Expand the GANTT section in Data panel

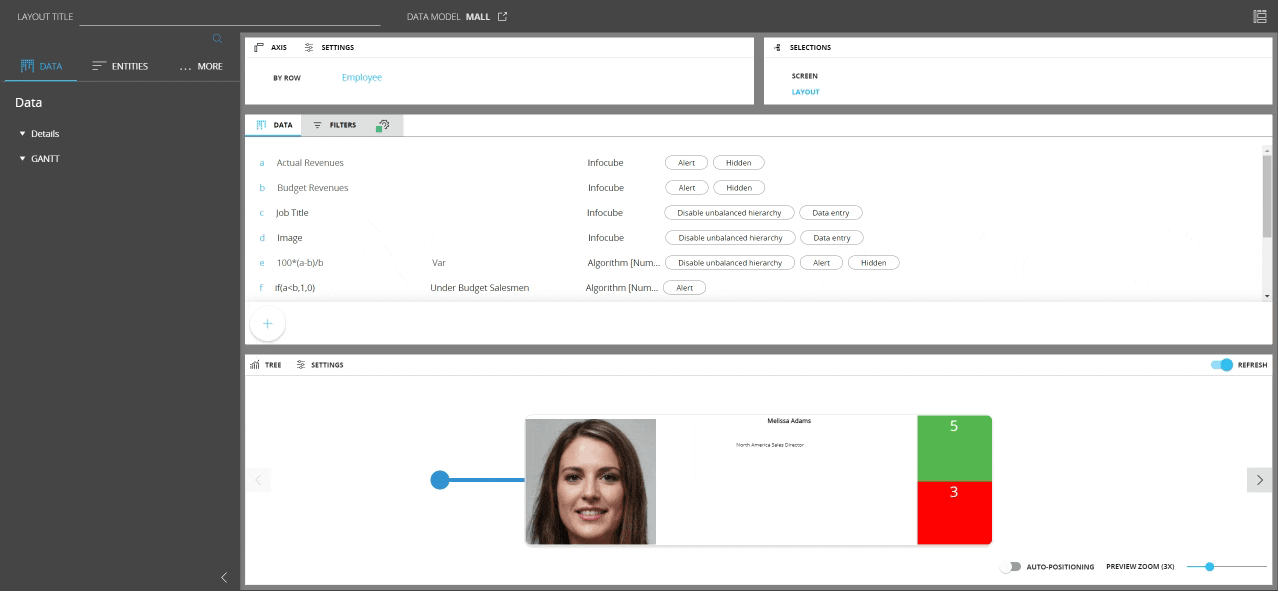click(x=40, y=159)
